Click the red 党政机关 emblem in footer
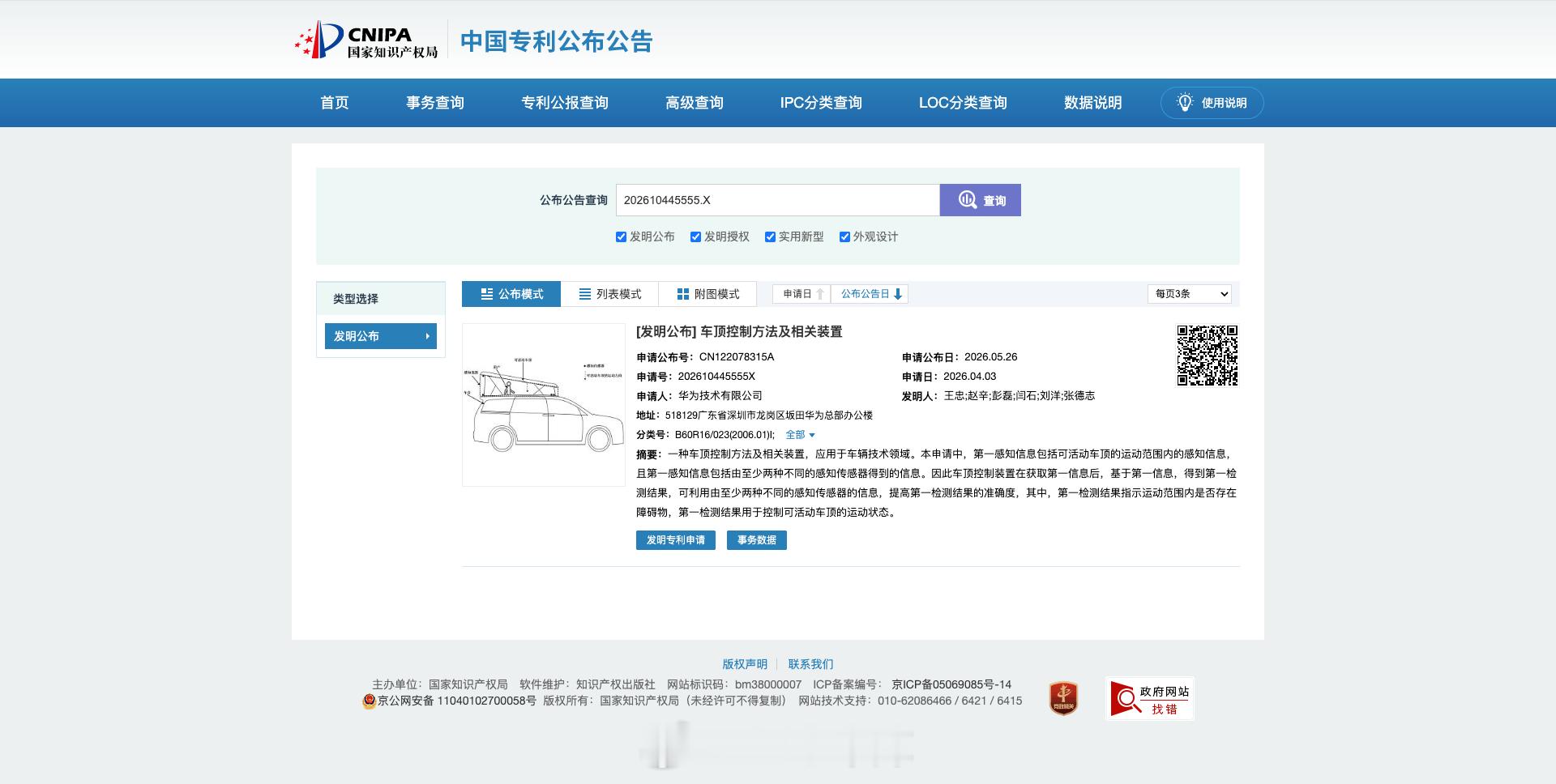 click(1063, 698)
